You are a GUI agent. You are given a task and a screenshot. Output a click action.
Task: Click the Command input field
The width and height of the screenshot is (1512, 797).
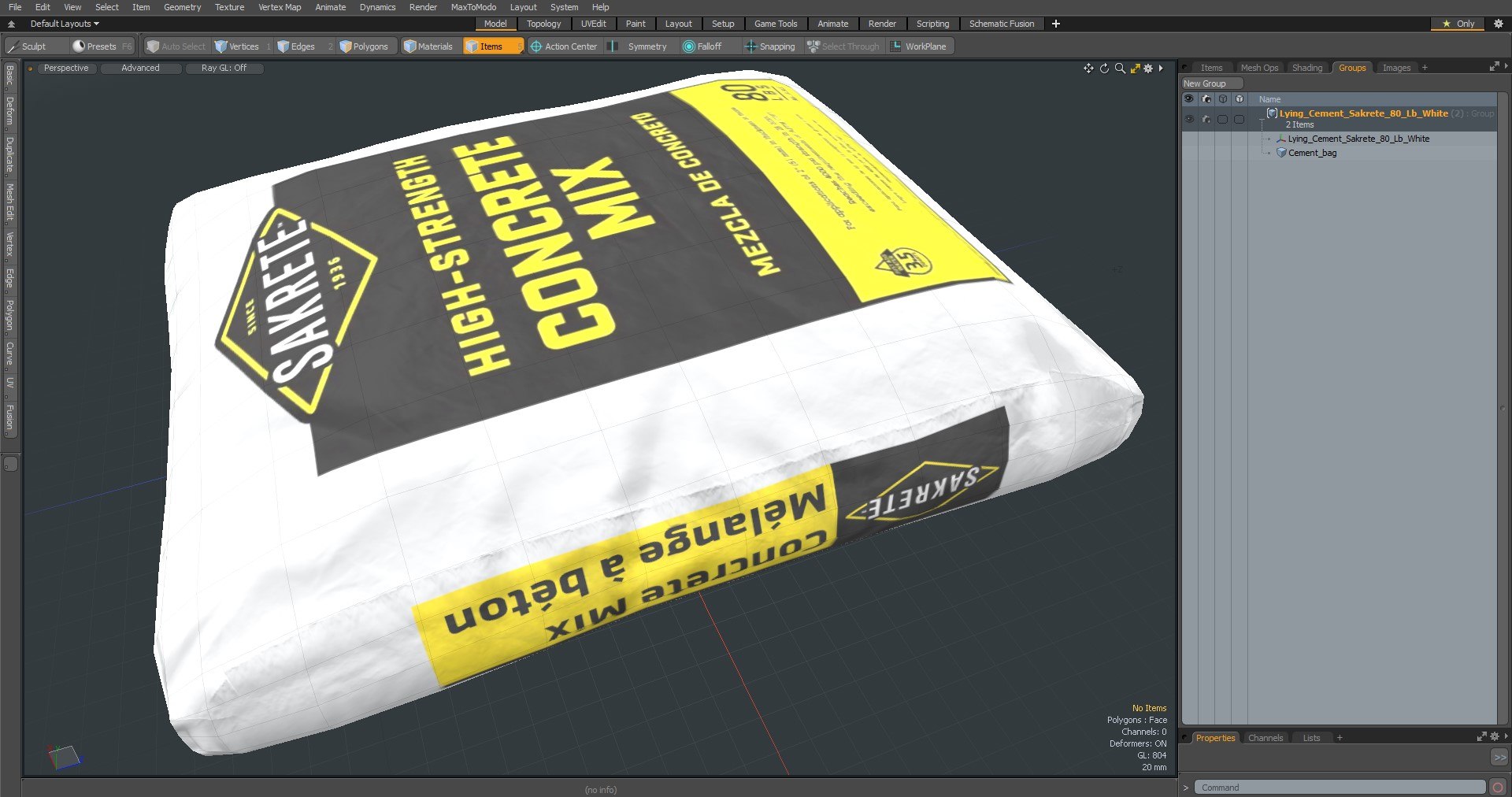[x=1340, y=788]
